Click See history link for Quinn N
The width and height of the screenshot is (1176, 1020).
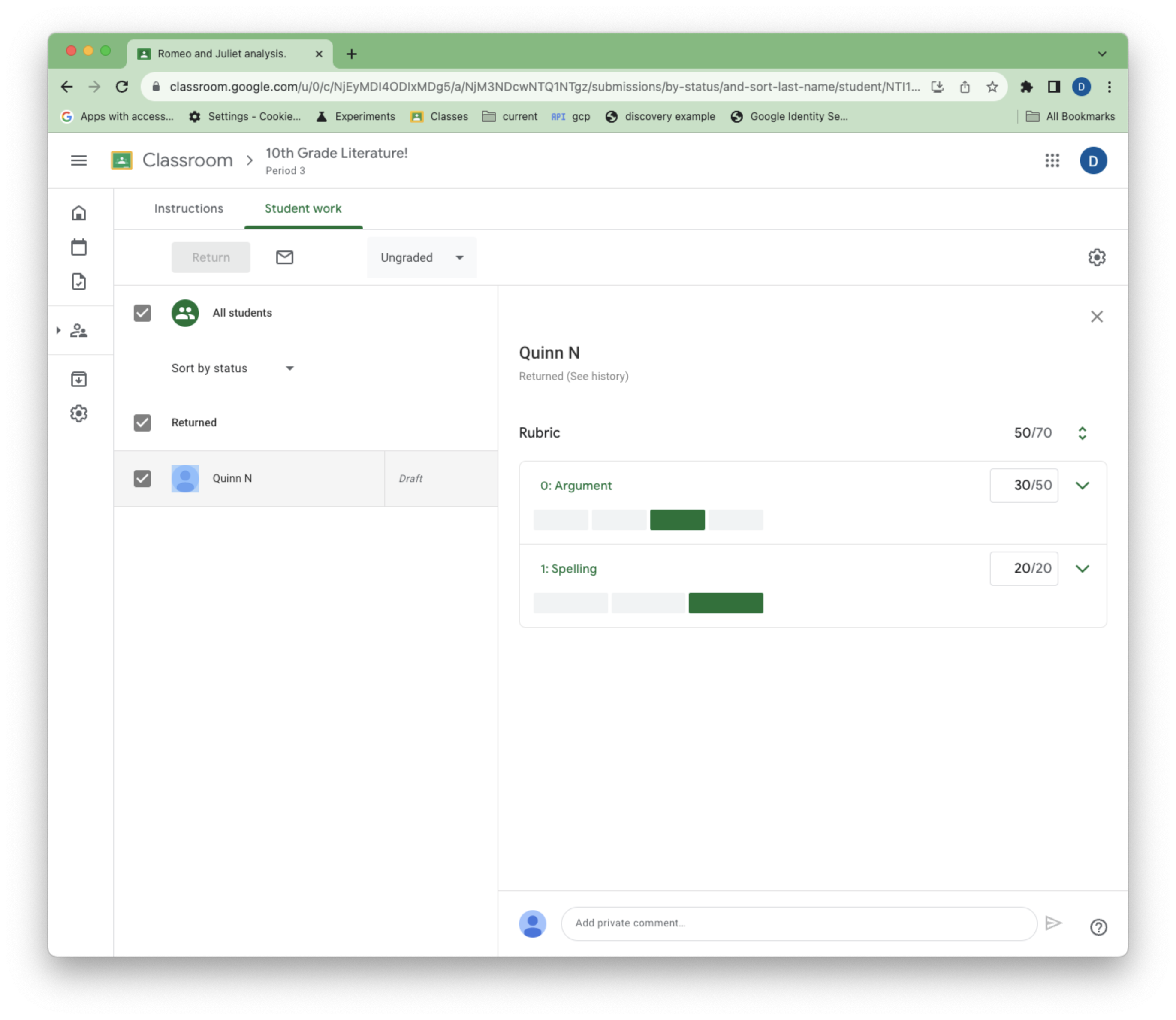pos(596,376)
